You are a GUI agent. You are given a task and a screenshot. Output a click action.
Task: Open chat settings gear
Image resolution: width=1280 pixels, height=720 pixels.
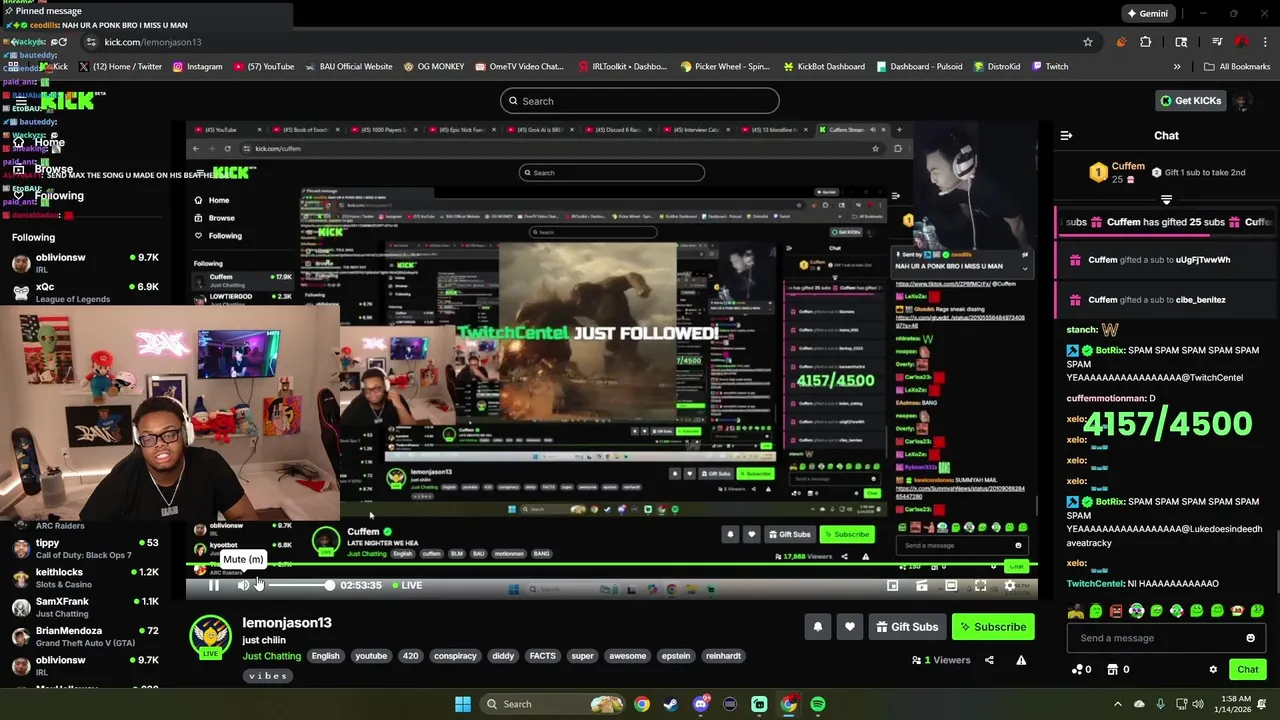[1213, 670]
